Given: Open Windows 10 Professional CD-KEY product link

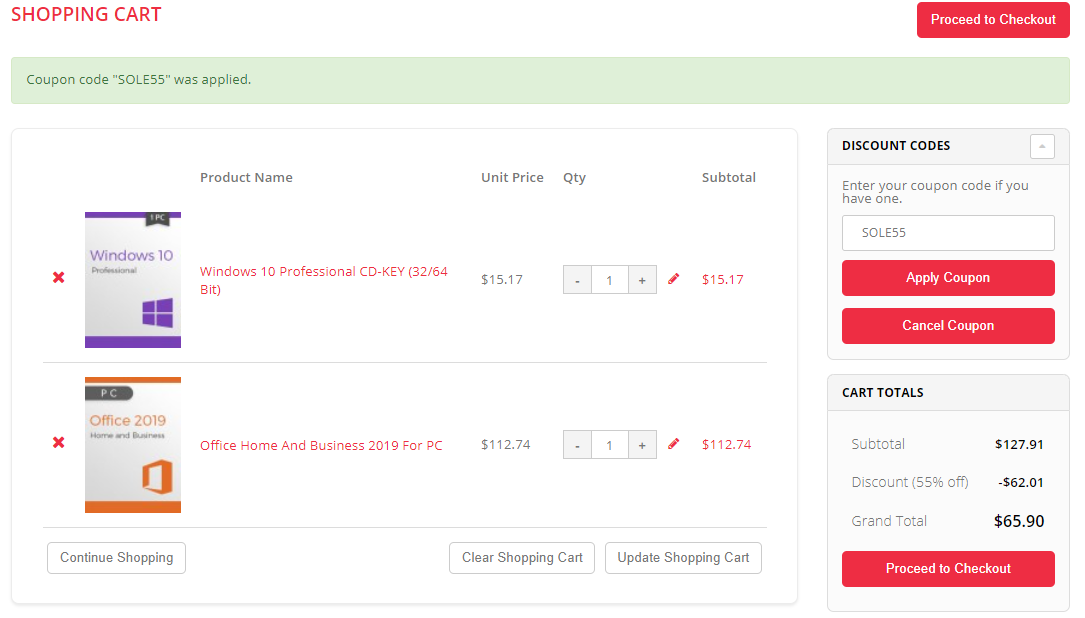Looking at the screenshot, I should (323, 272).
